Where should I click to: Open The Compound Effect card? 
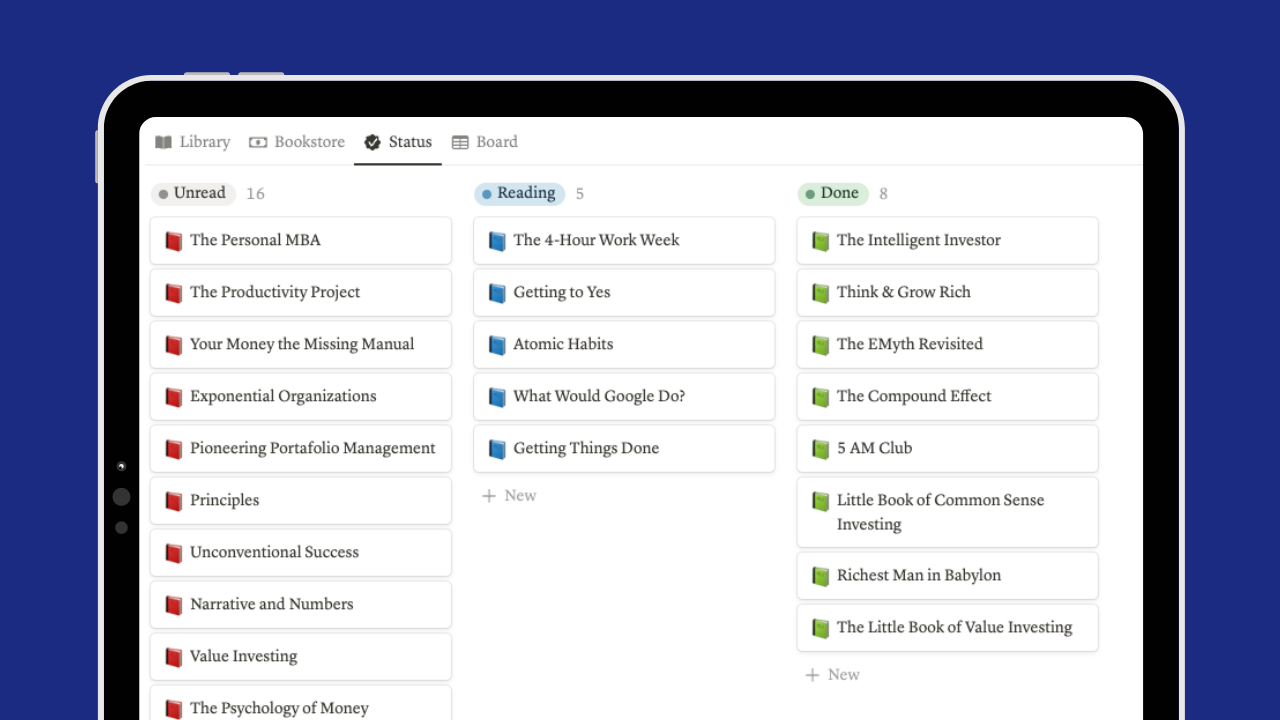click(948, 397)
